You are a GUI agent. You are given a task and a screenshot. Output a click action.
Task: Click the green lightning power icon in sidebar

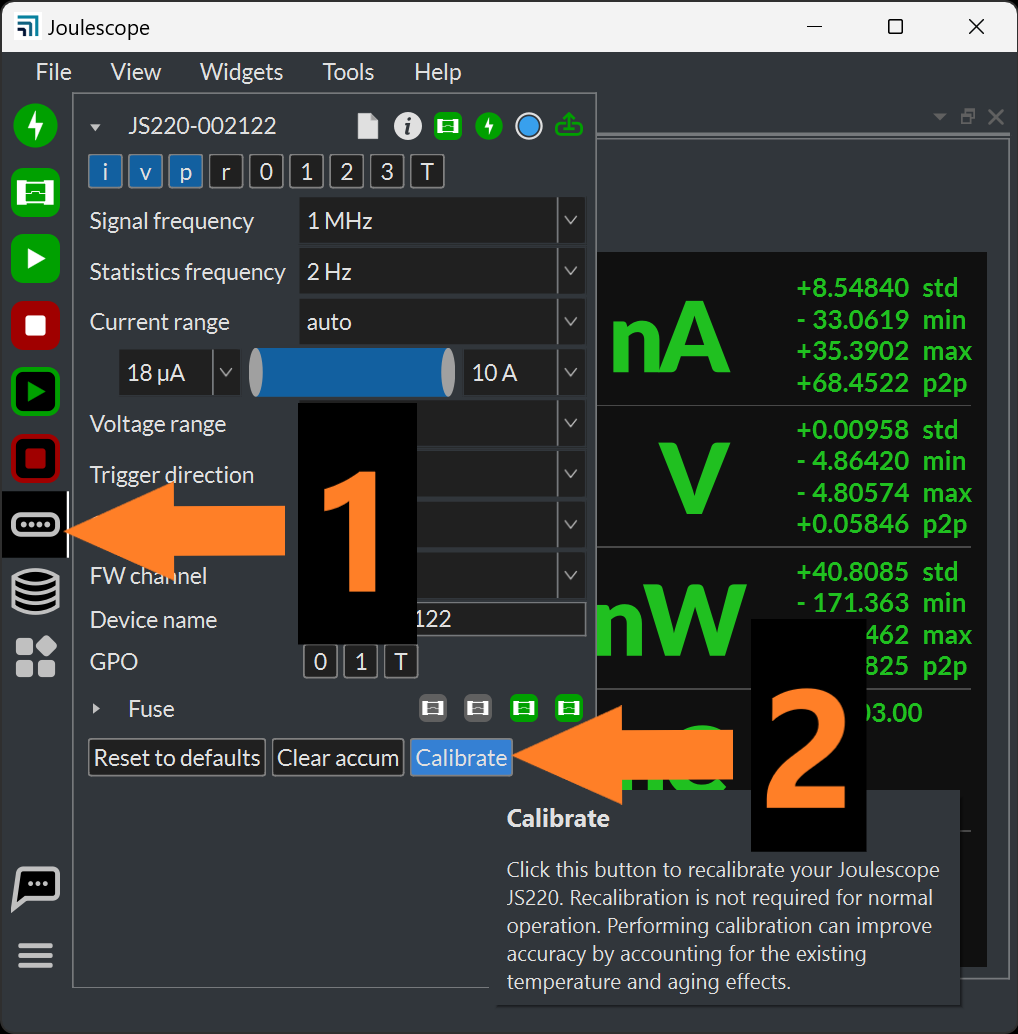(36, 125)
